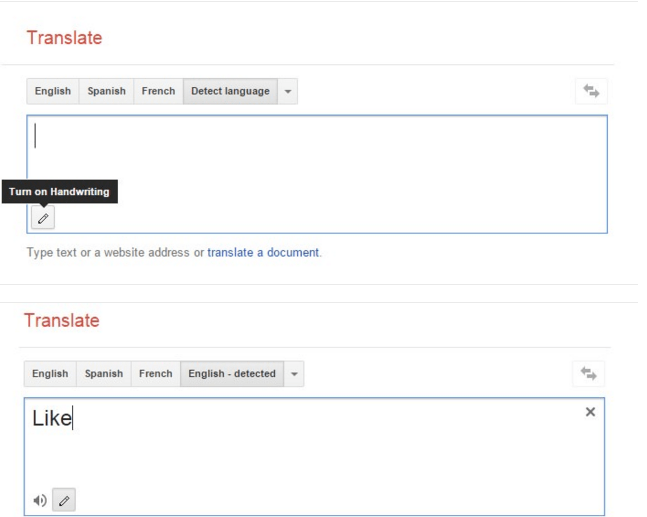
Task: Select English in lower language bar
Action: 50,374
